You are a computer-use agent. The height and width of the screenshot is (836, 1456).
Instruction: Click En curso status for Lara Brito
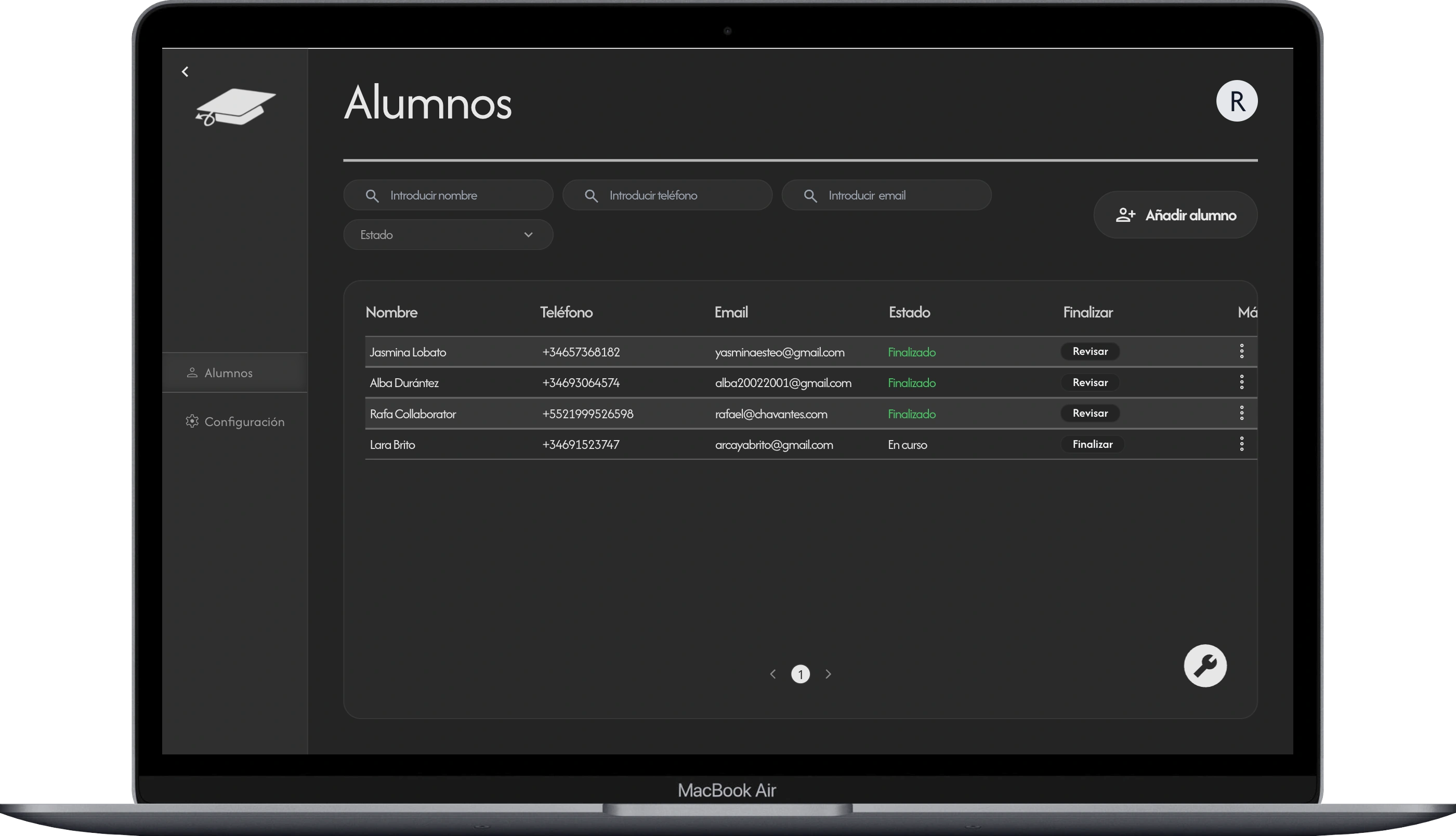[x=907, y=445]
